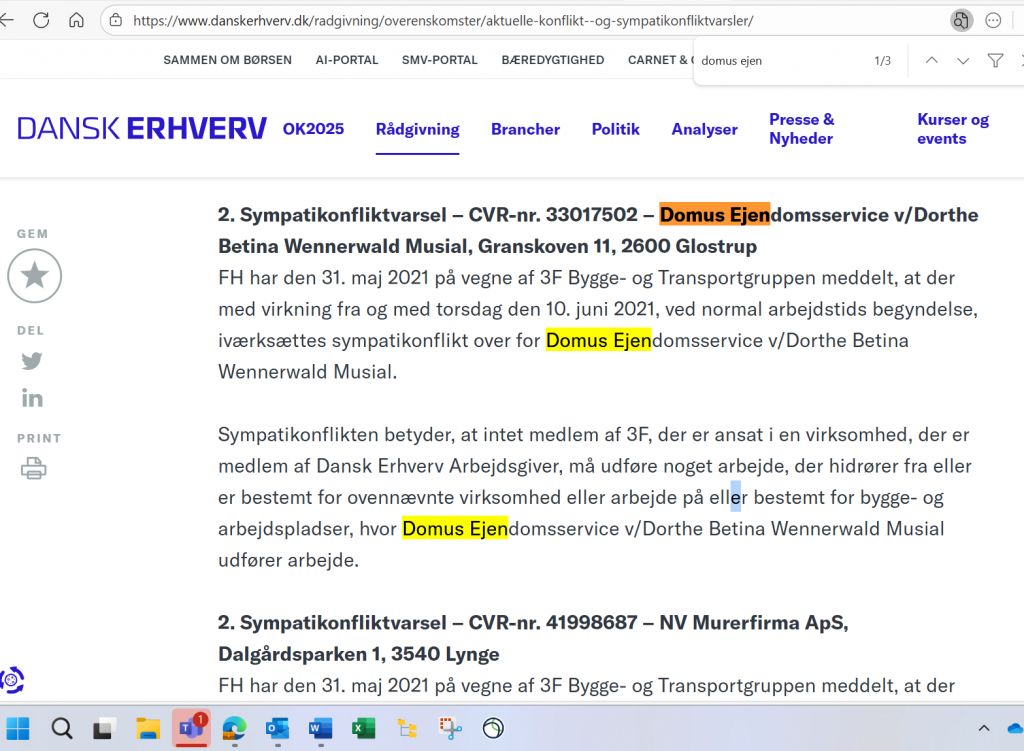
Task: Open Windows taskbar search
Action: click(x=62, y=728)
